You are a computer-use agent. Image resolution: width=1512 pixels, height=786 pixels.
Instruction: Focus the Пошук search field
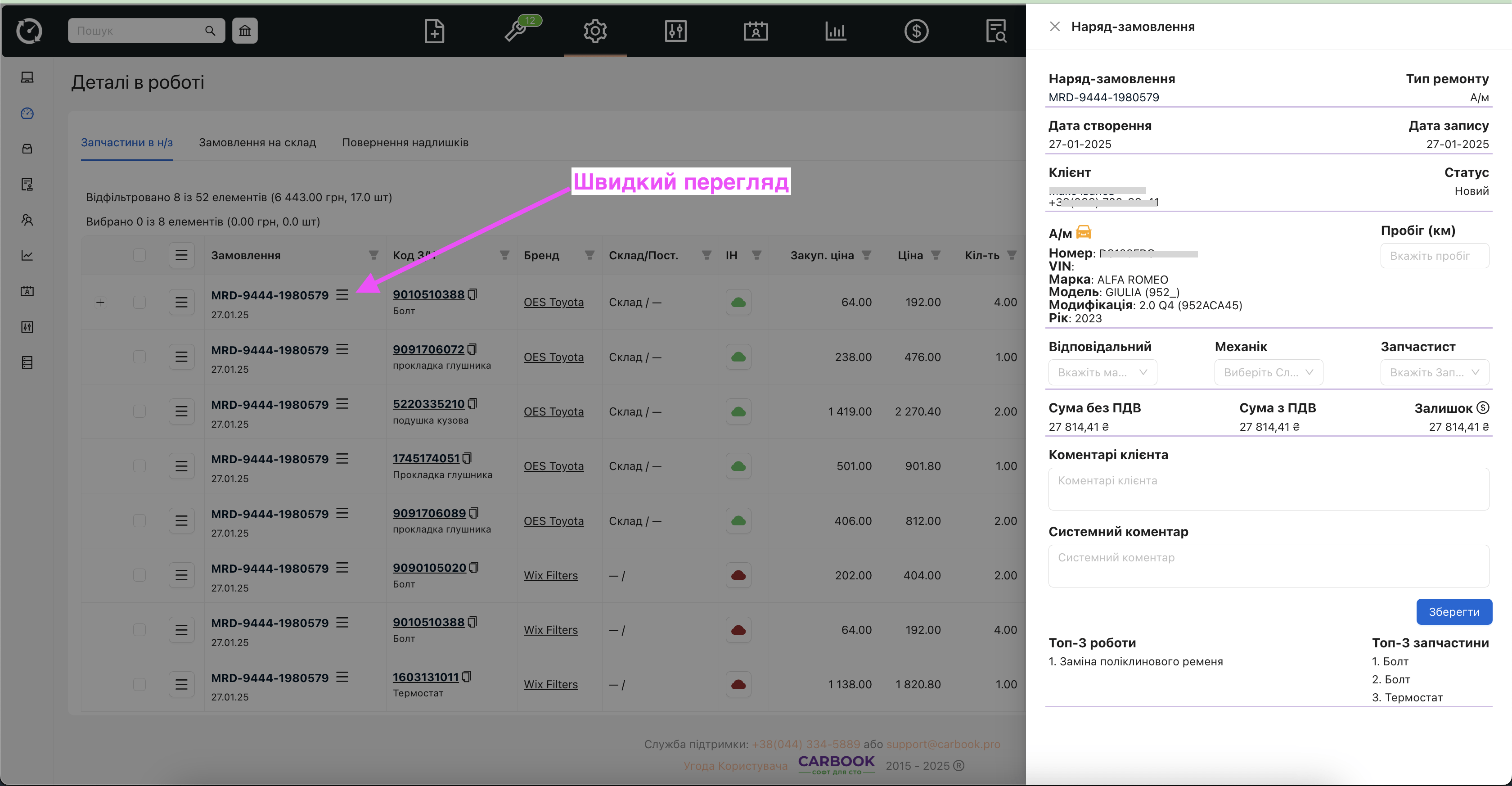[146, 31]
